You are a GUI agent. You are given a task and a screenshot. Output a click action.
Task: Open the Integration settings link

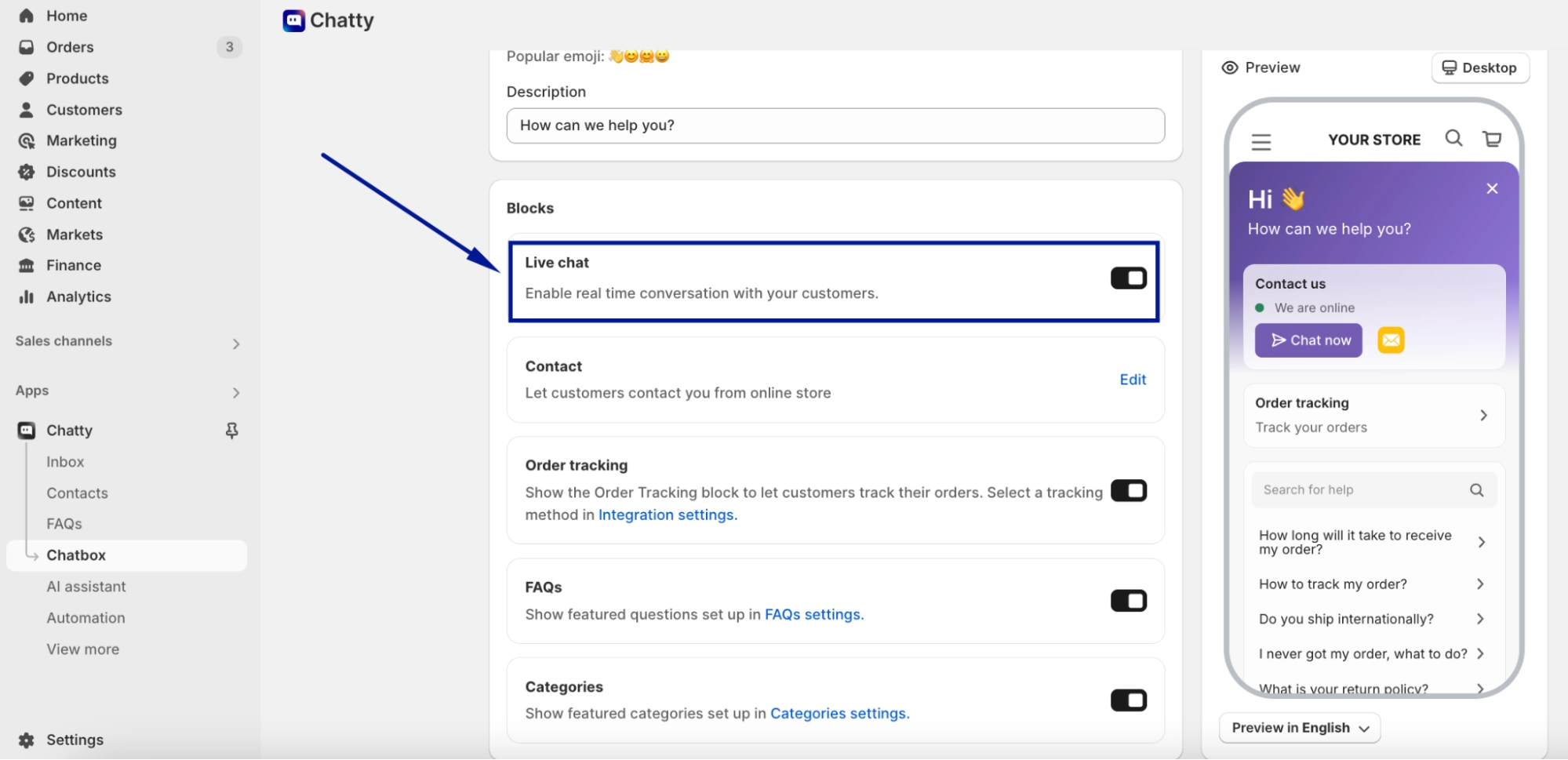(666, 515)
